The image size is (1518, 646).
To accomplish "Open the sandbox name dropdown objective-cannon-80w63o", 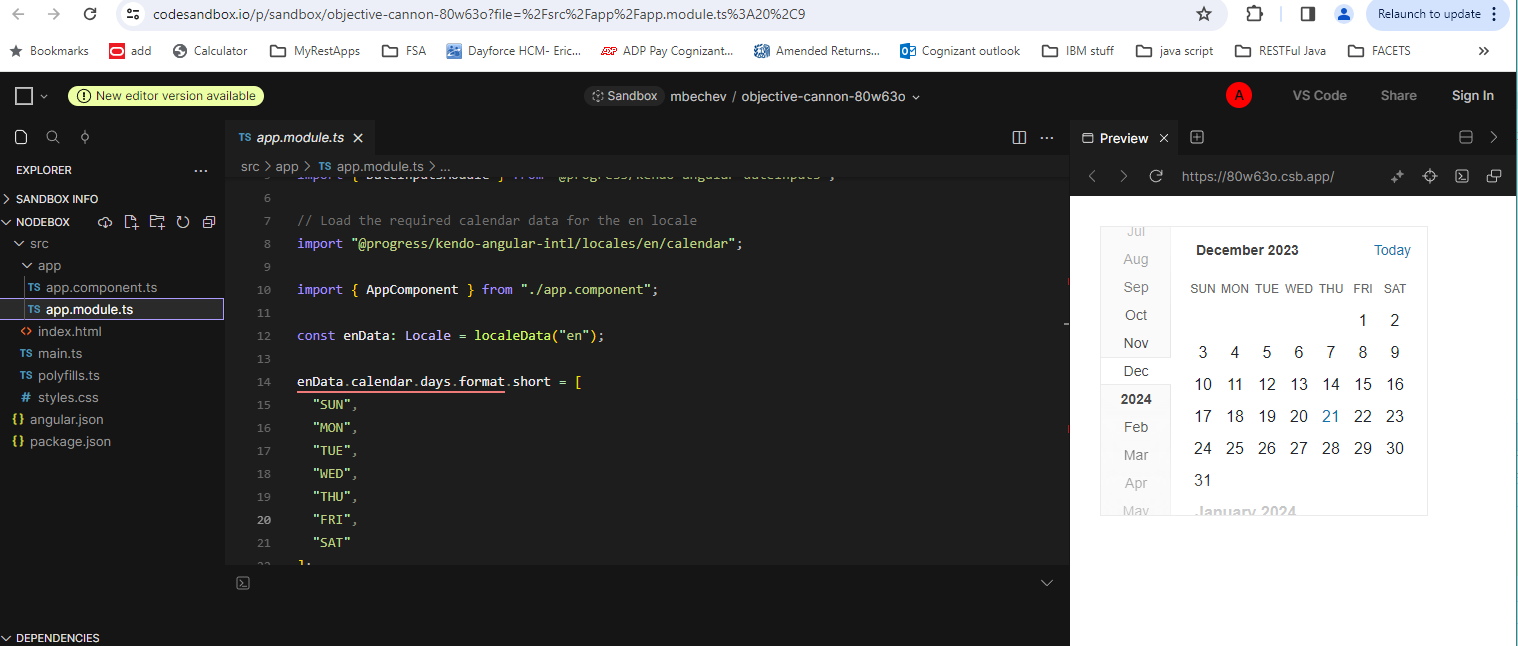I will [830, 96].
